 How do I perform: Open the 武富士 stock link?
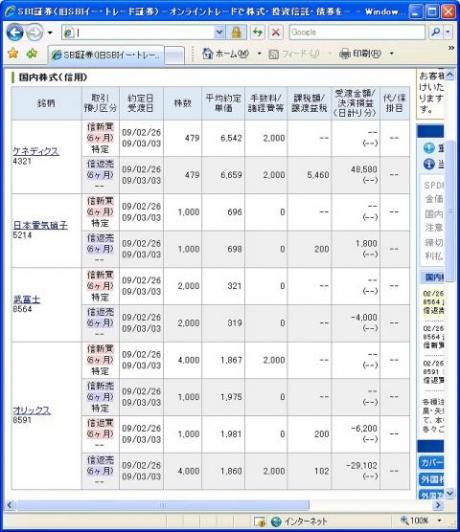26,299
